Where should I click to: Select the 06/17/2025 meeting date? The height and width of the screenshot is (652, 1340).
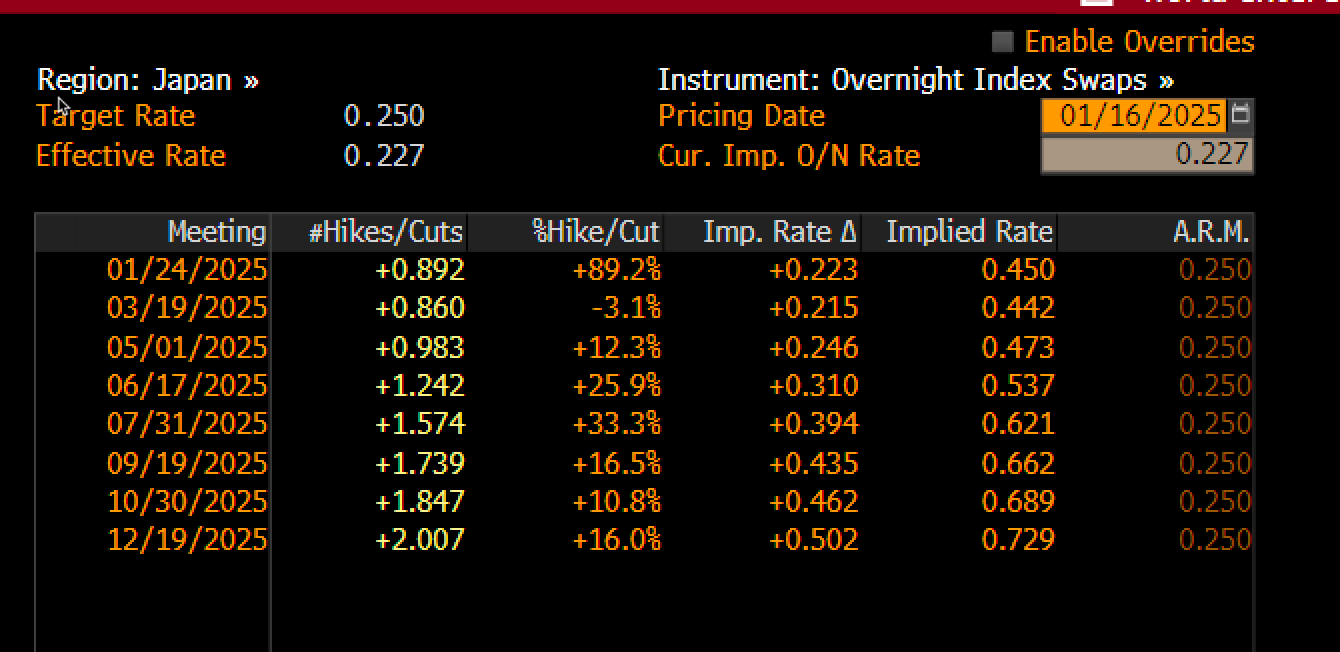click(187, 386)
